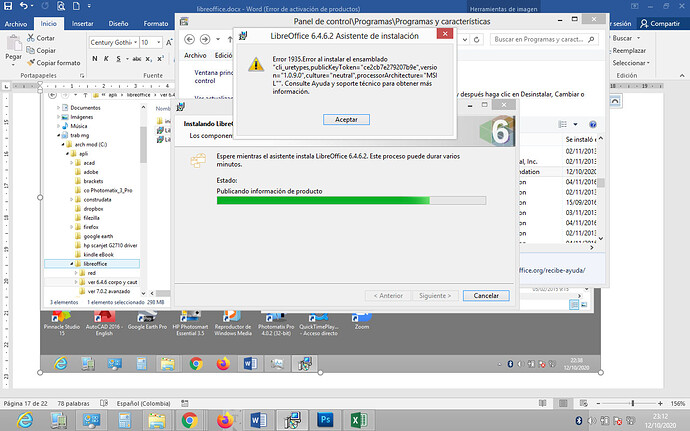Toggle superscript formatting

(161, 59)
